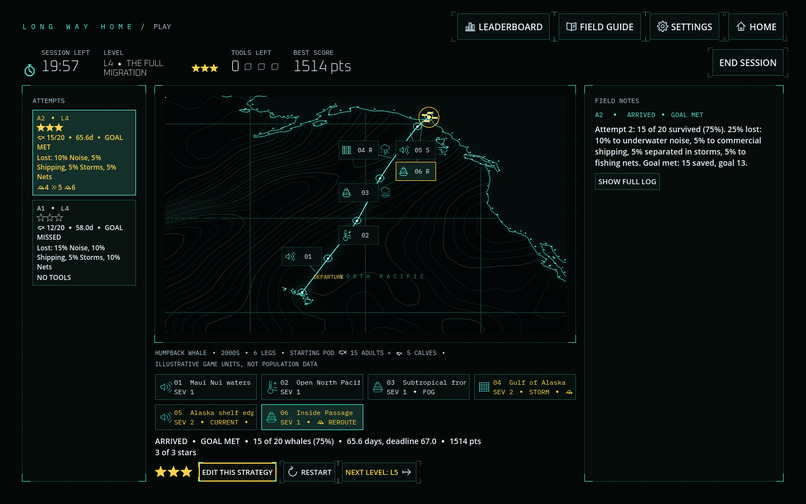Click the yellow arrival marker in Alaska
This screenshot has width=806, height=504.
429,117
